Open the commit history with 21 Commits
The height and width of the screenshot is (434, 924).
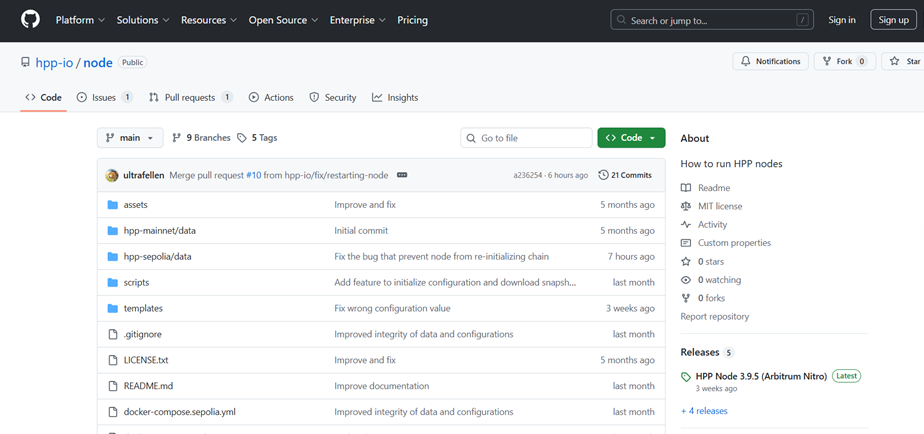625,175
